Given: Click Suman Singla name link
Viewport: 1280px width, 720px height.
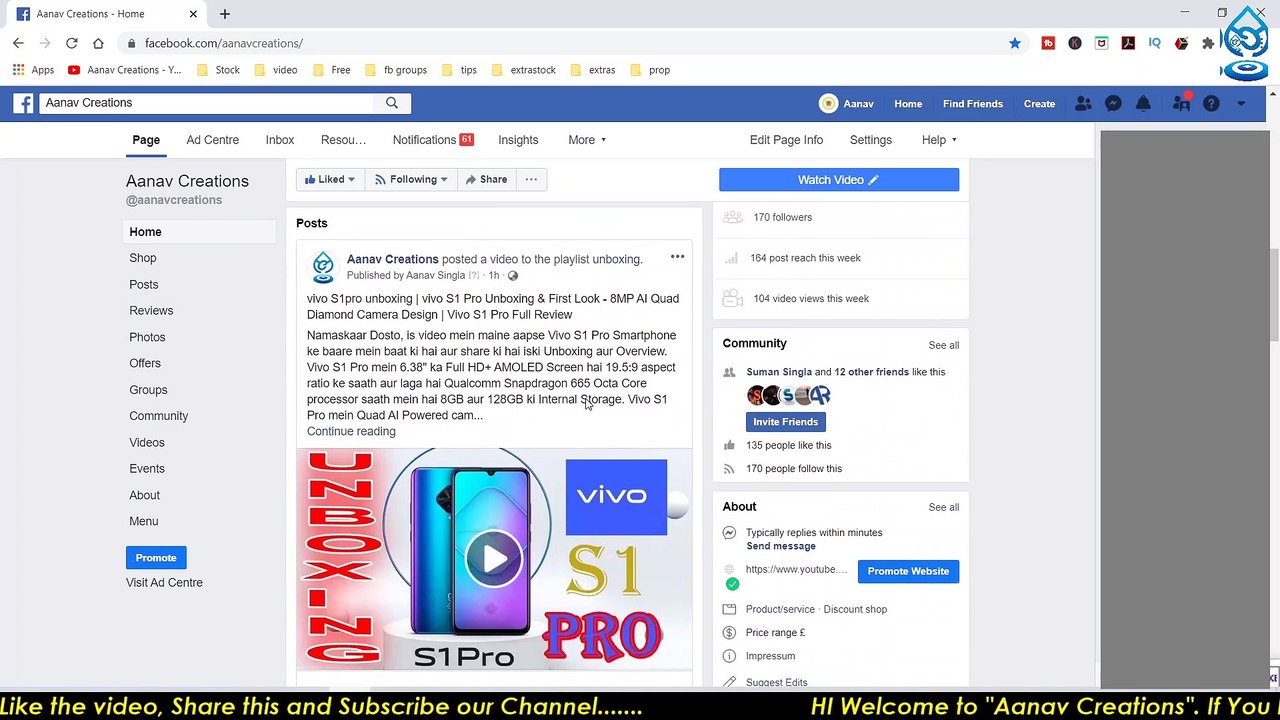Looking at the screenshot, I should [x=778, y=372].
